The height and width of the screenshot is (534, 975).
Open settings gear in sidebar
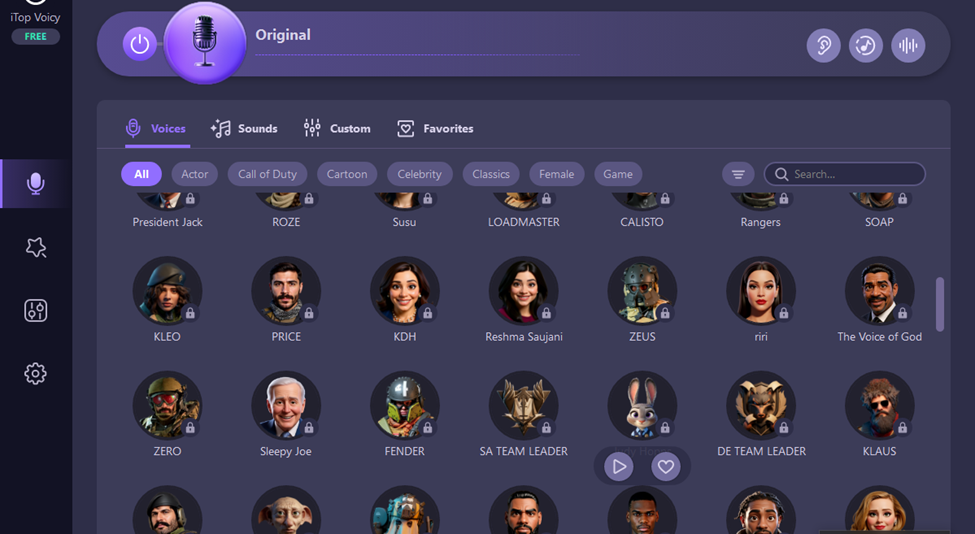[x=36, y=374]
